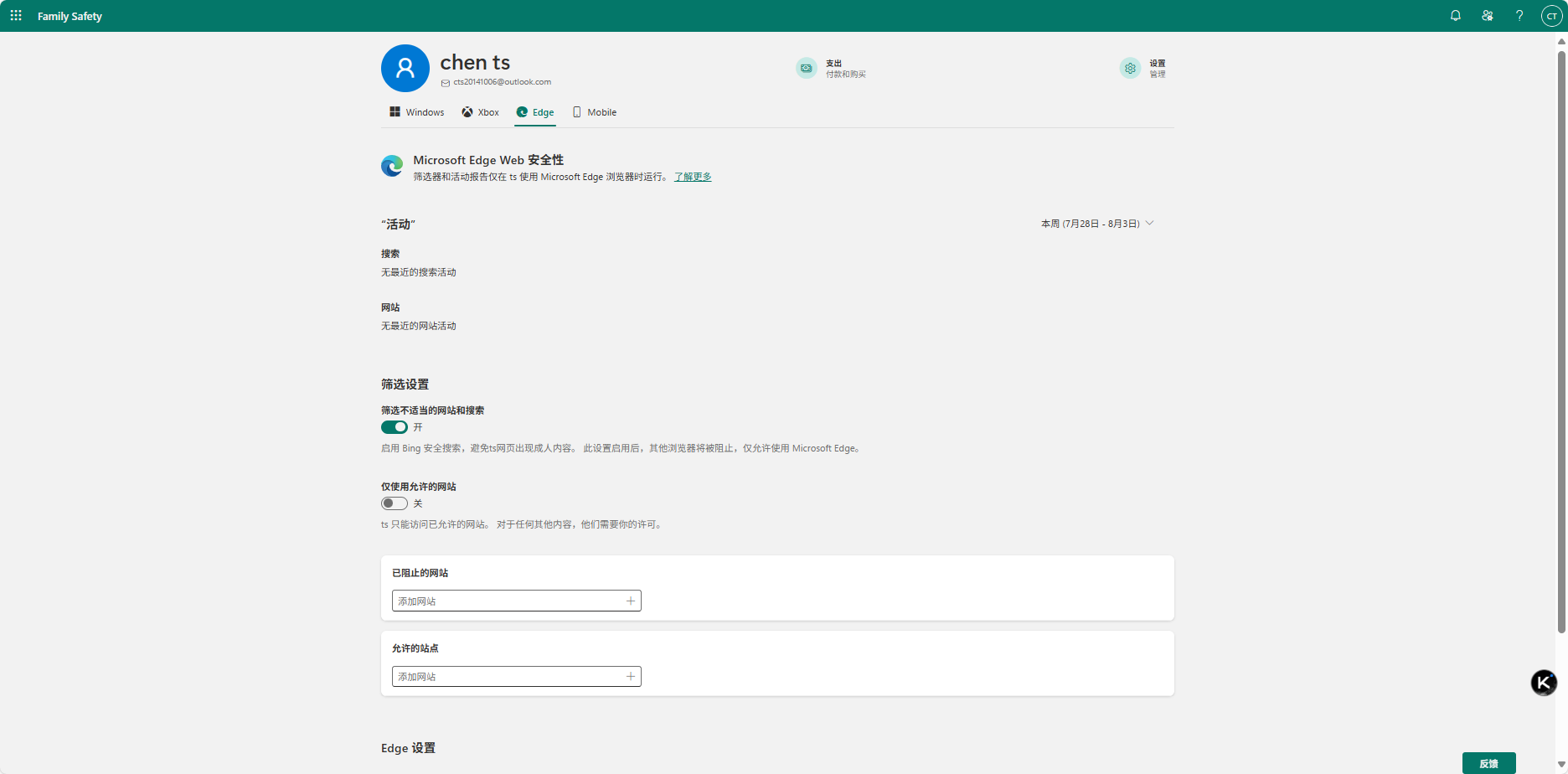Click the spending wallet icon
The image size is (1568, 774).
[807, 68]
